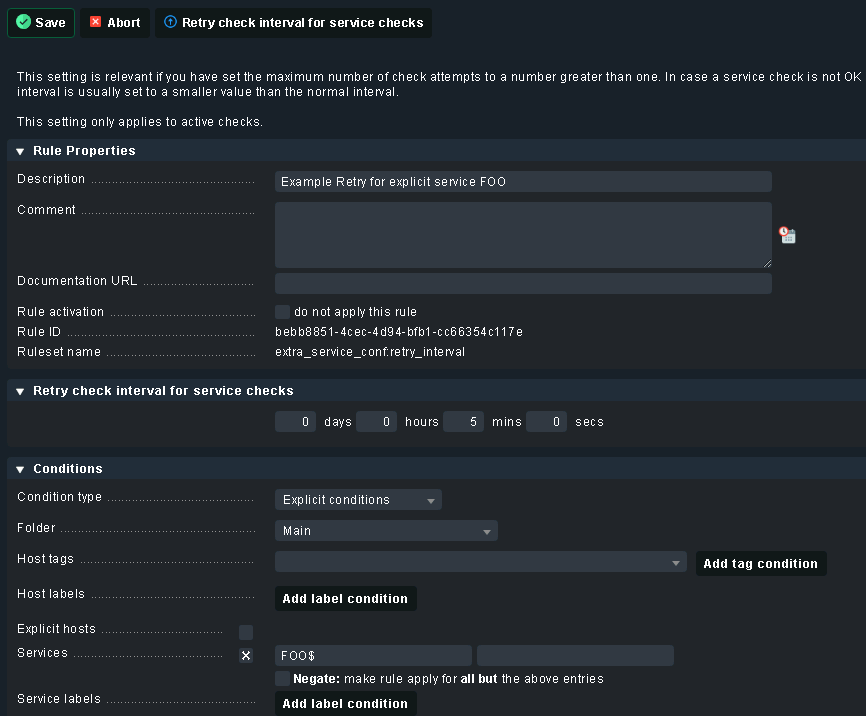Image resolution: width=866 pixels, height=716 pixels.
Task: Open the Condition type dropdown
Action: pyautogui.click(x=358, y=500)
